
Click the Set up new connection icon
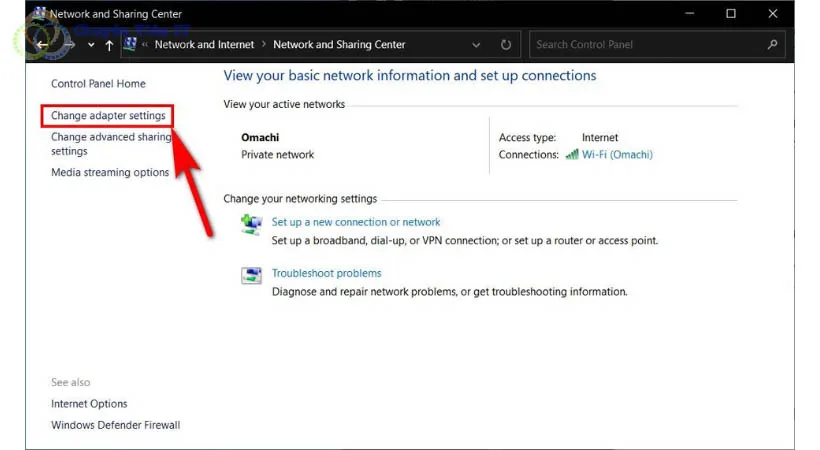click(x=252, y=225)
